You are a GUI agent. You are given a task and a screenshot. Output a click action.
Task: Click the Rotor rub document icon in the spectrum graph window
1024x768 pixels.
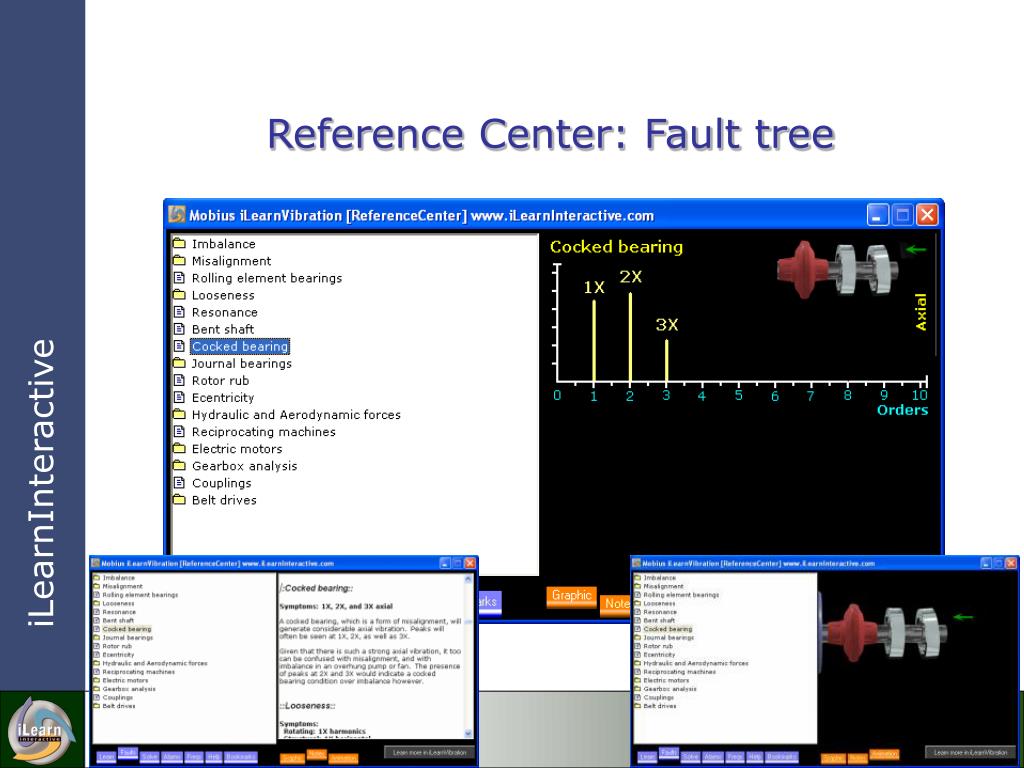tap(179, 380)
